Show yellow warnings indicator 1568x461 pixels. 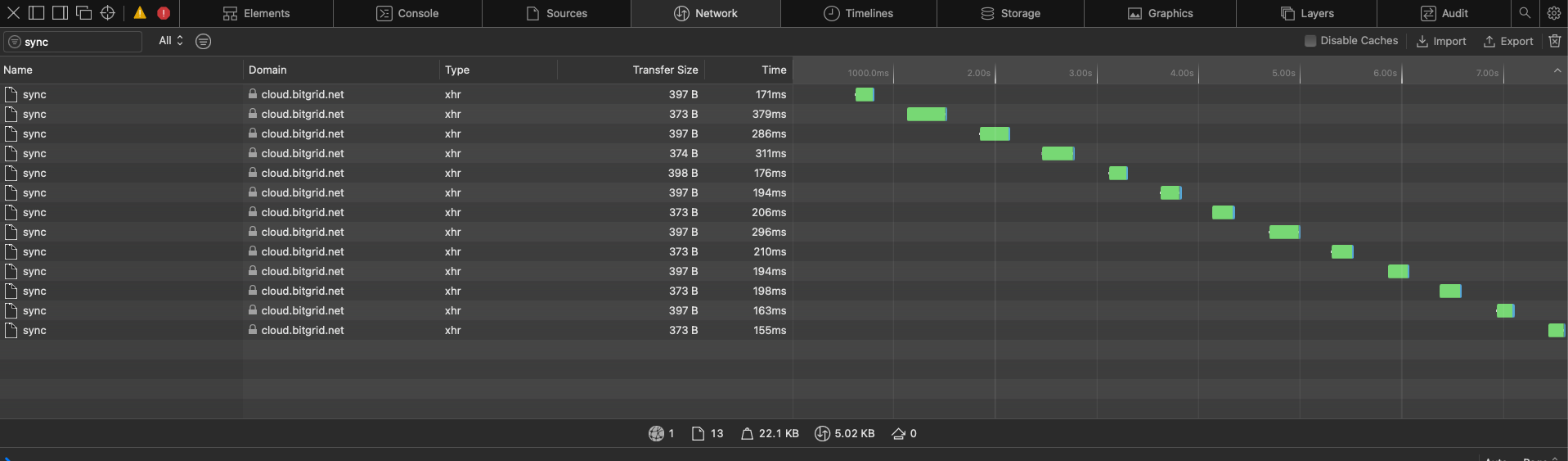coord(140,13)
